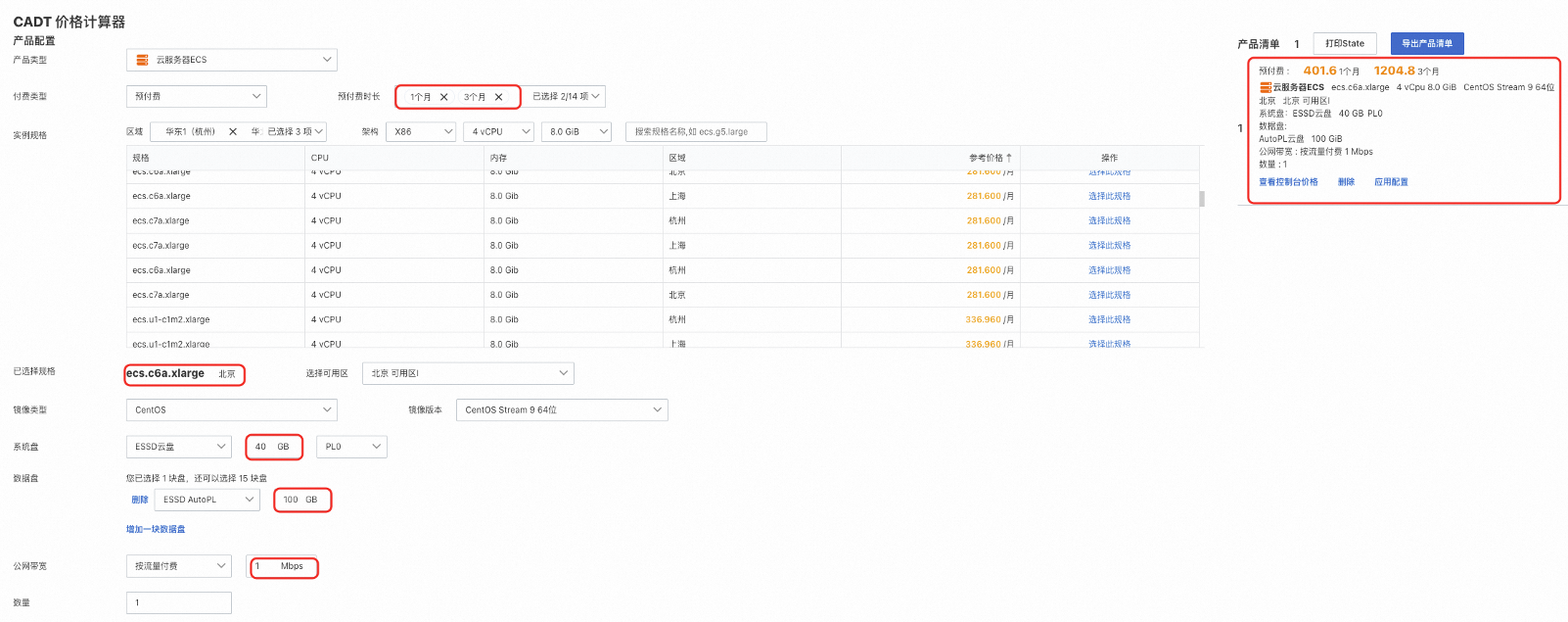
Task: Click the CADT 价格计算器 title
Action: click(x=69, y=22)
